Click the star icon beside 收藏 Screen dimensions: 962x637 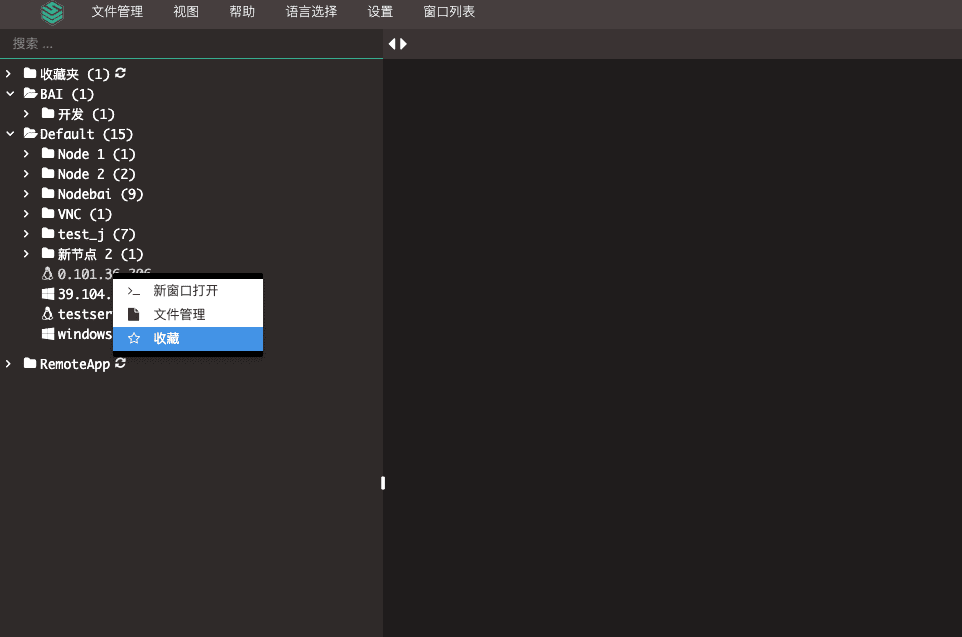(x=134, y=338)
